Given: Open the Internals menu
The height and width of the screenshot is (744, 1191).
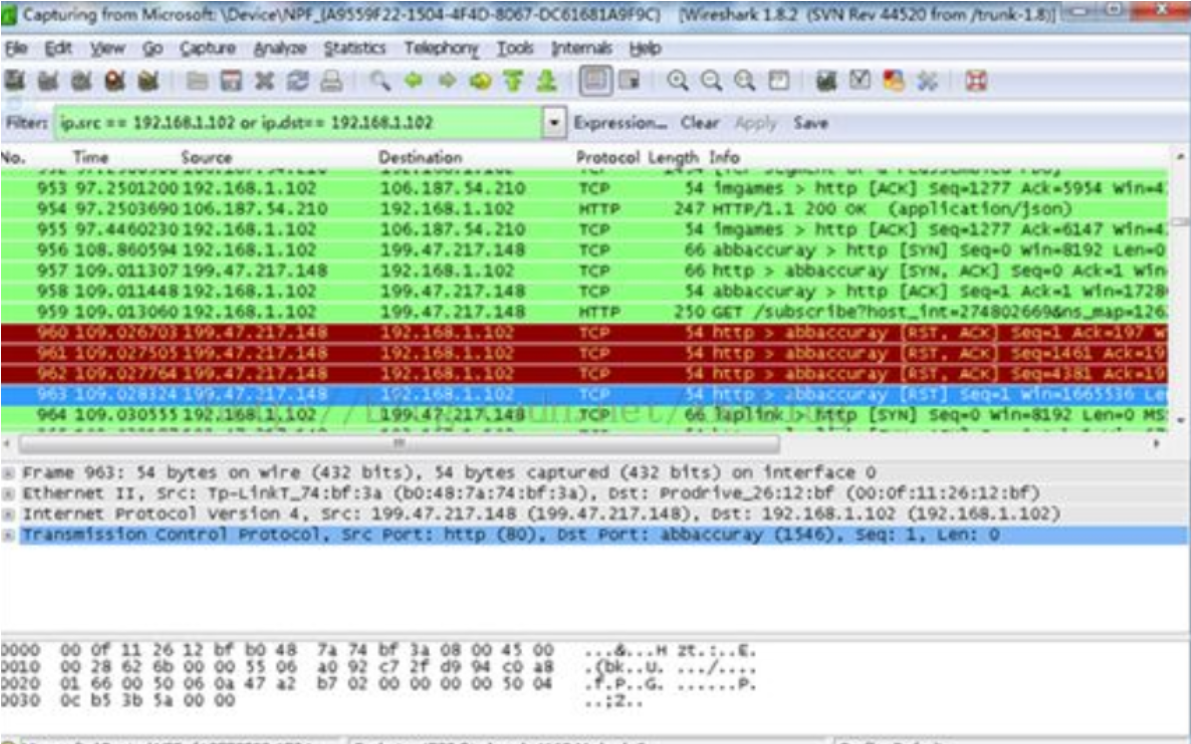Looking at the screenshot, I should 582,49.
